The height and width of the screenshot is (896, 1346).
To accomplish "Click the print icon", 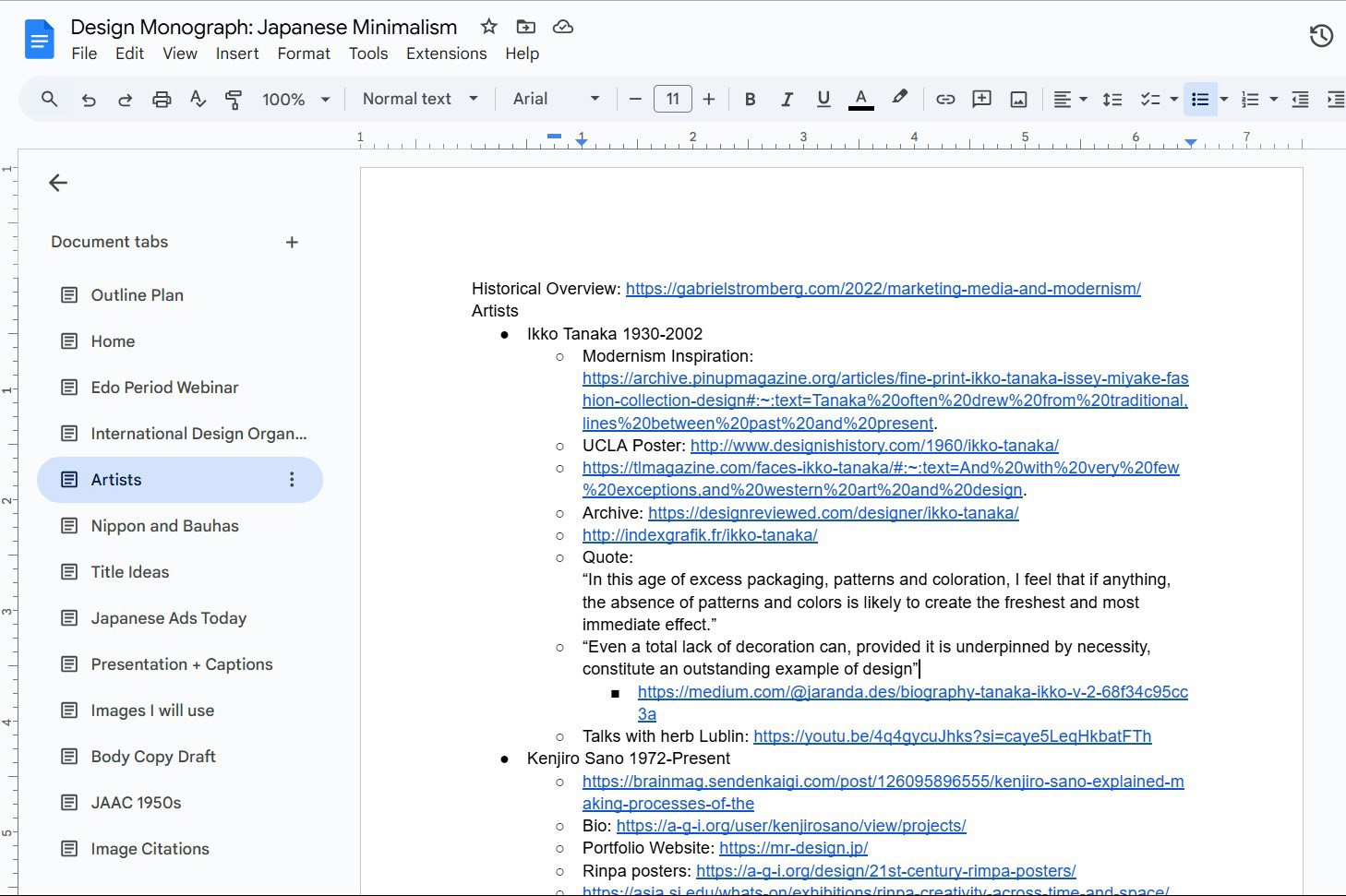I will (x=162, y=99).
